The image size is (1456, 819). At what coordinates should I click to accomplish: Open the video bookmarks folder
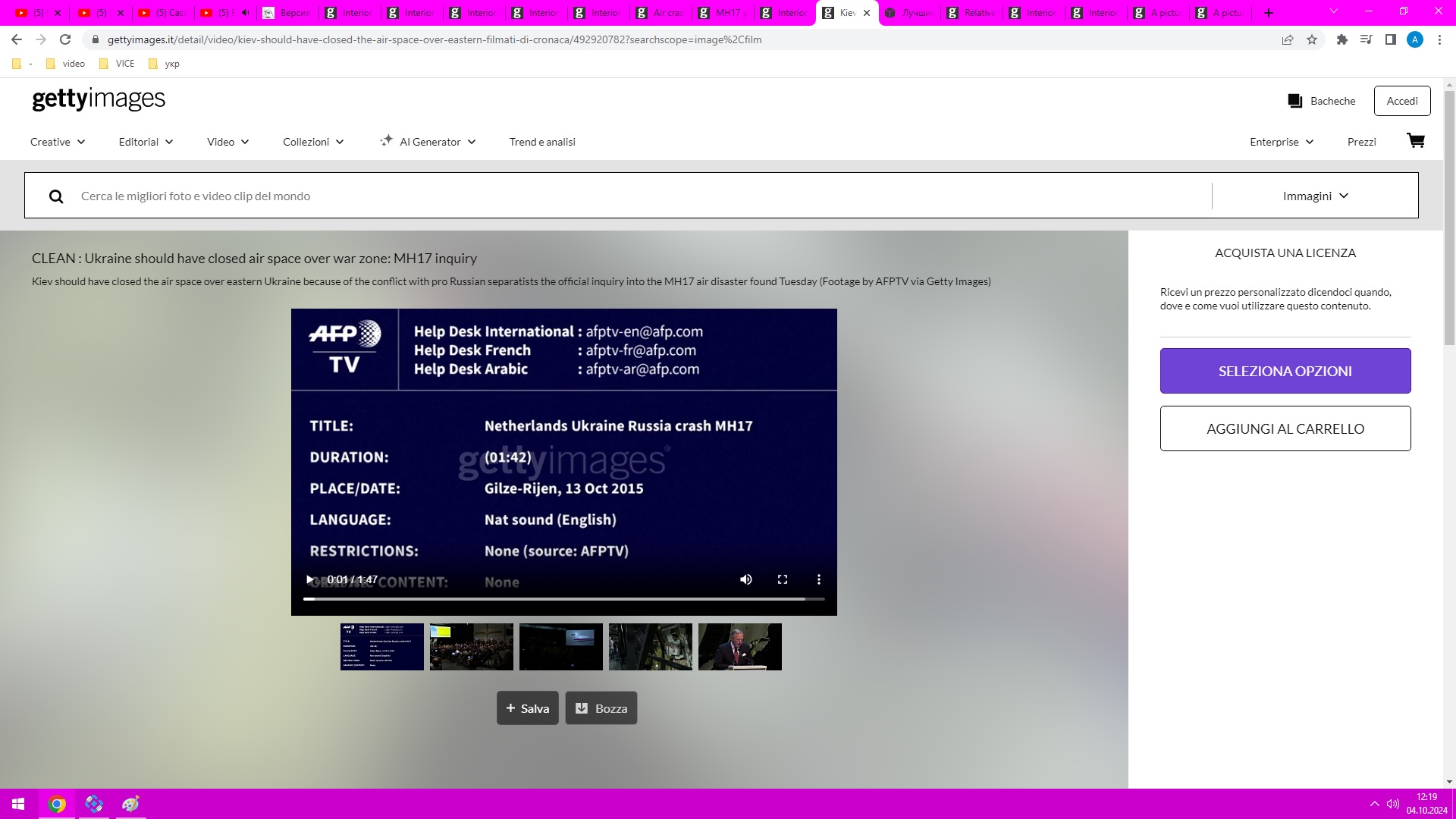point(66,64)
